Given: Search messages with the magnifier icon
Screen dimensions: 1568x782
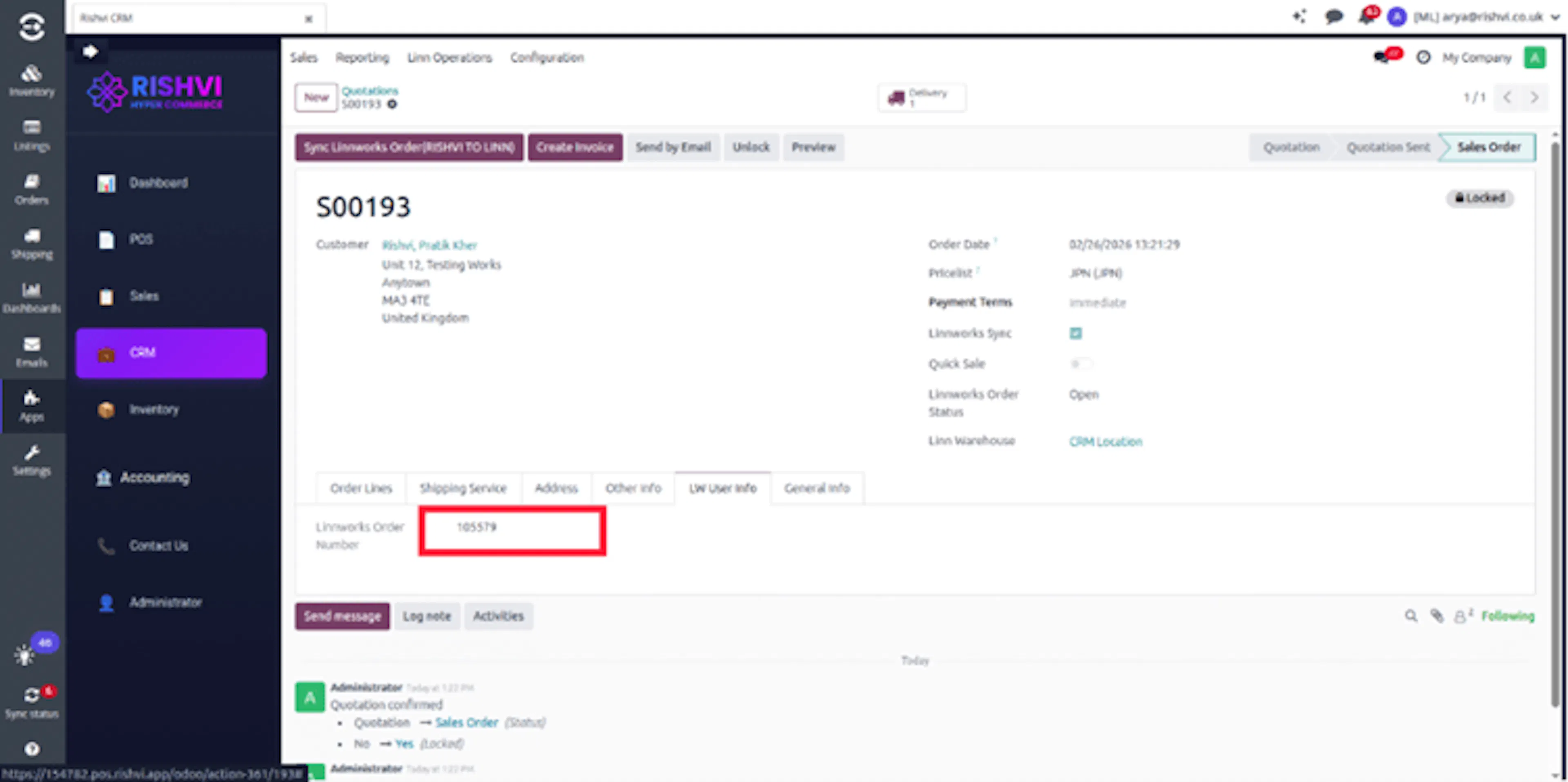Looking at the screenshot, I should click(1410, 616).
